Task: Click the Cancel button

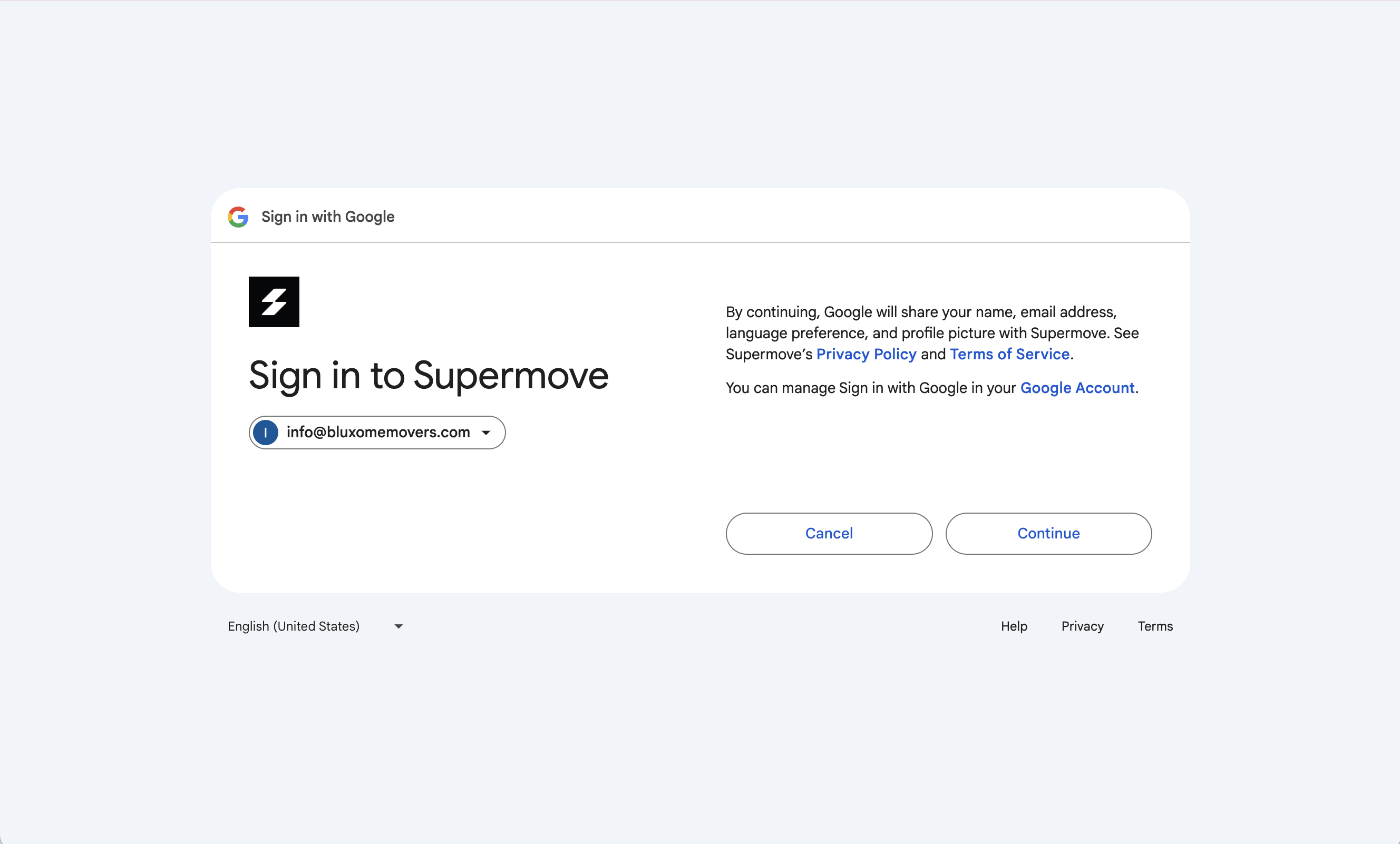Action: [829, 533]
